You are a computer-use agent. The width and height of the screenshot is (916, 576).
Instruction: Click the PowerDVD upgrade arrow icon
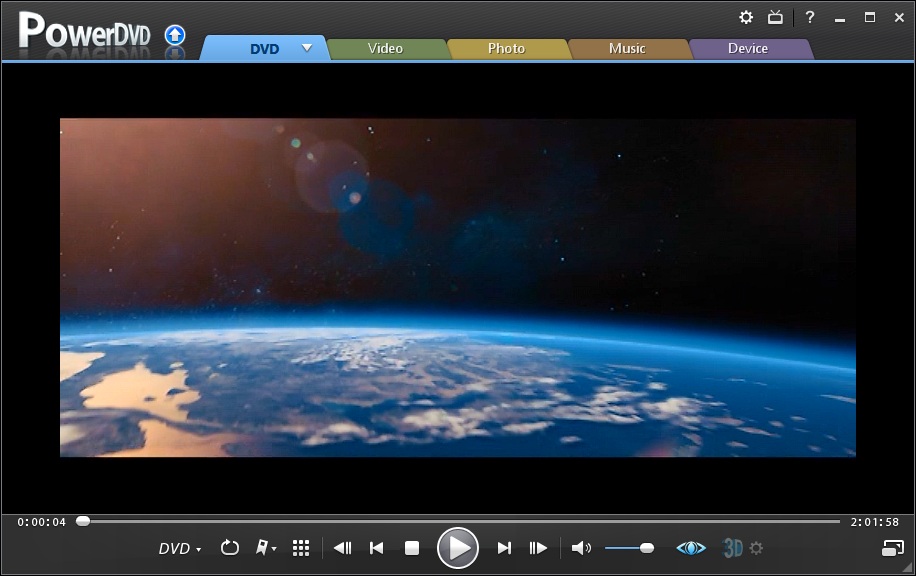[x=175, y=36]
